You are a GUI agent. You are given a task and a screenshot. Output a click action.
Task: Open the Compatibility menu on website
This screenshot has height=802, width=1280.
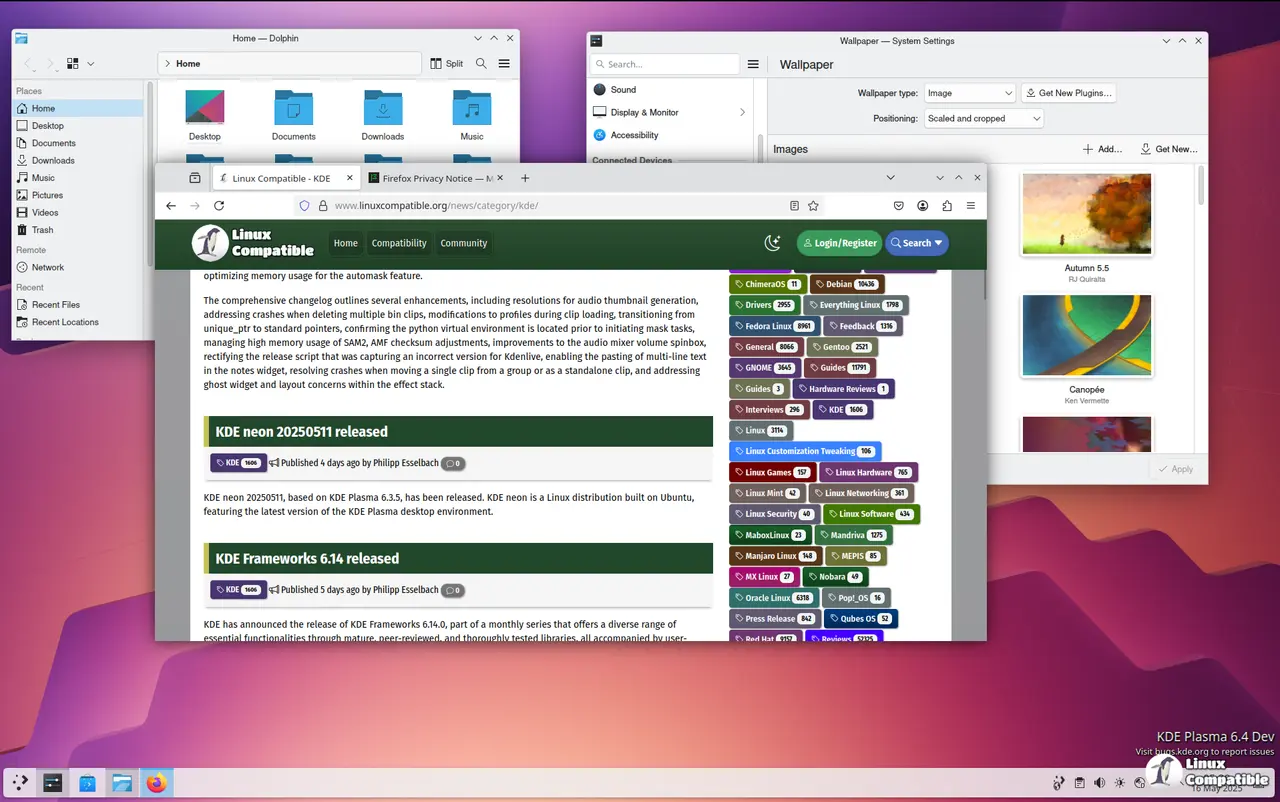(399, 243)
